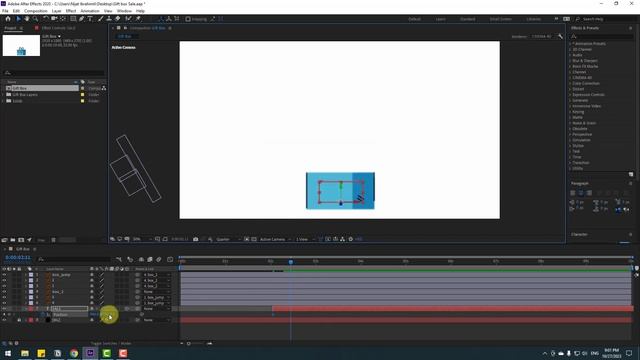Viewport: 640px width, 360px height.
Task: Open the Active Camera view dropdown
Action: click(275, 239)
